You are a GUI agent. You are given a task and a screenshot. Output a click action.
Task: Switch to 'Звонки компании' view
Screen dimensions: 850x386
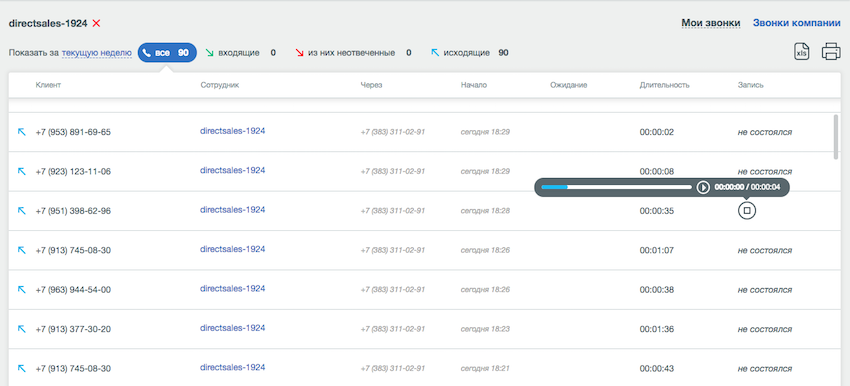coord(797,23)
